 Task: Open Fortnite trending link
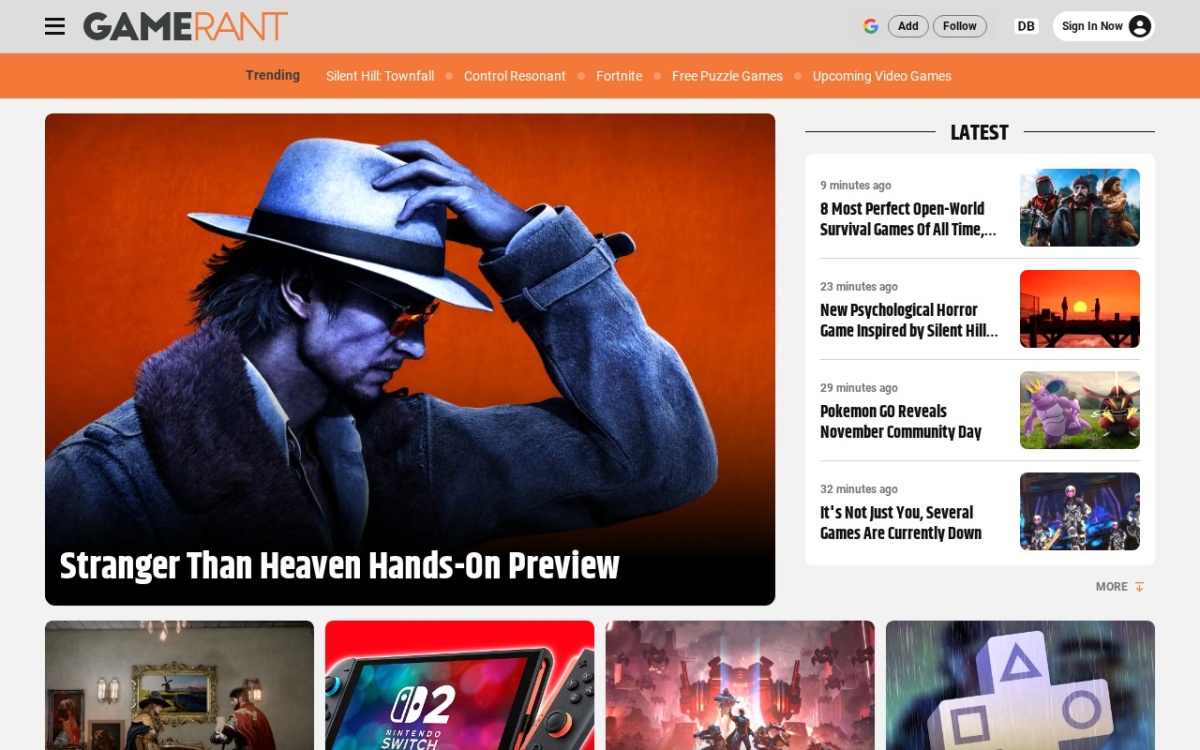tap(619, 76)
